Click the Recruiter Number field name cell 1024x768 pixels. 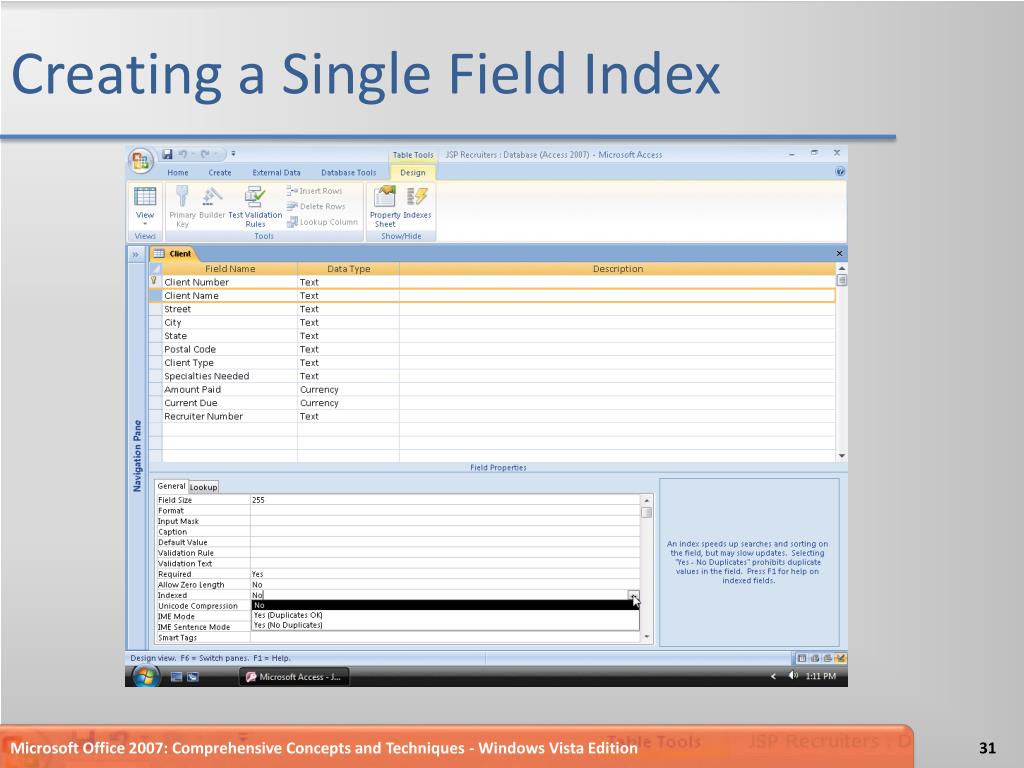pyautogui.click(x=229, y=416)
